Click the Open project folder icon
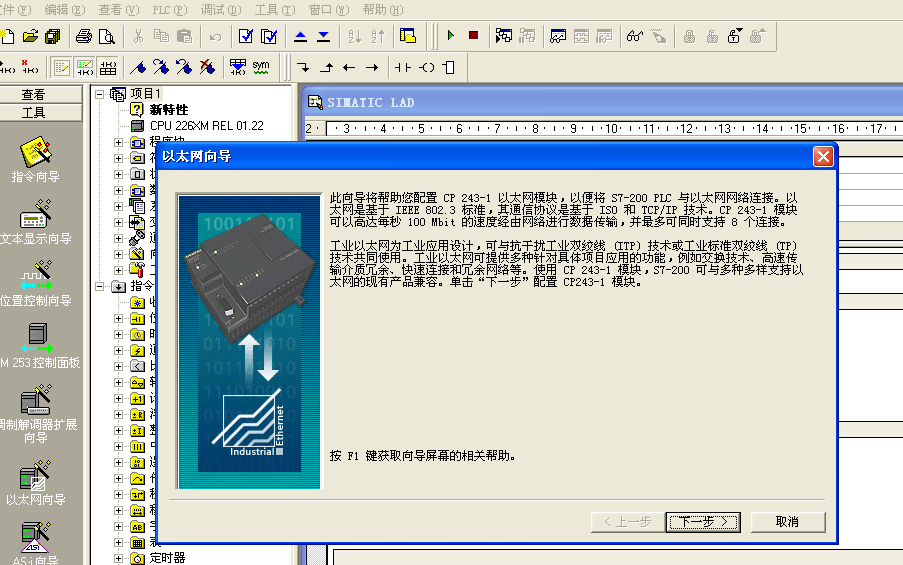 coord(31,37)
